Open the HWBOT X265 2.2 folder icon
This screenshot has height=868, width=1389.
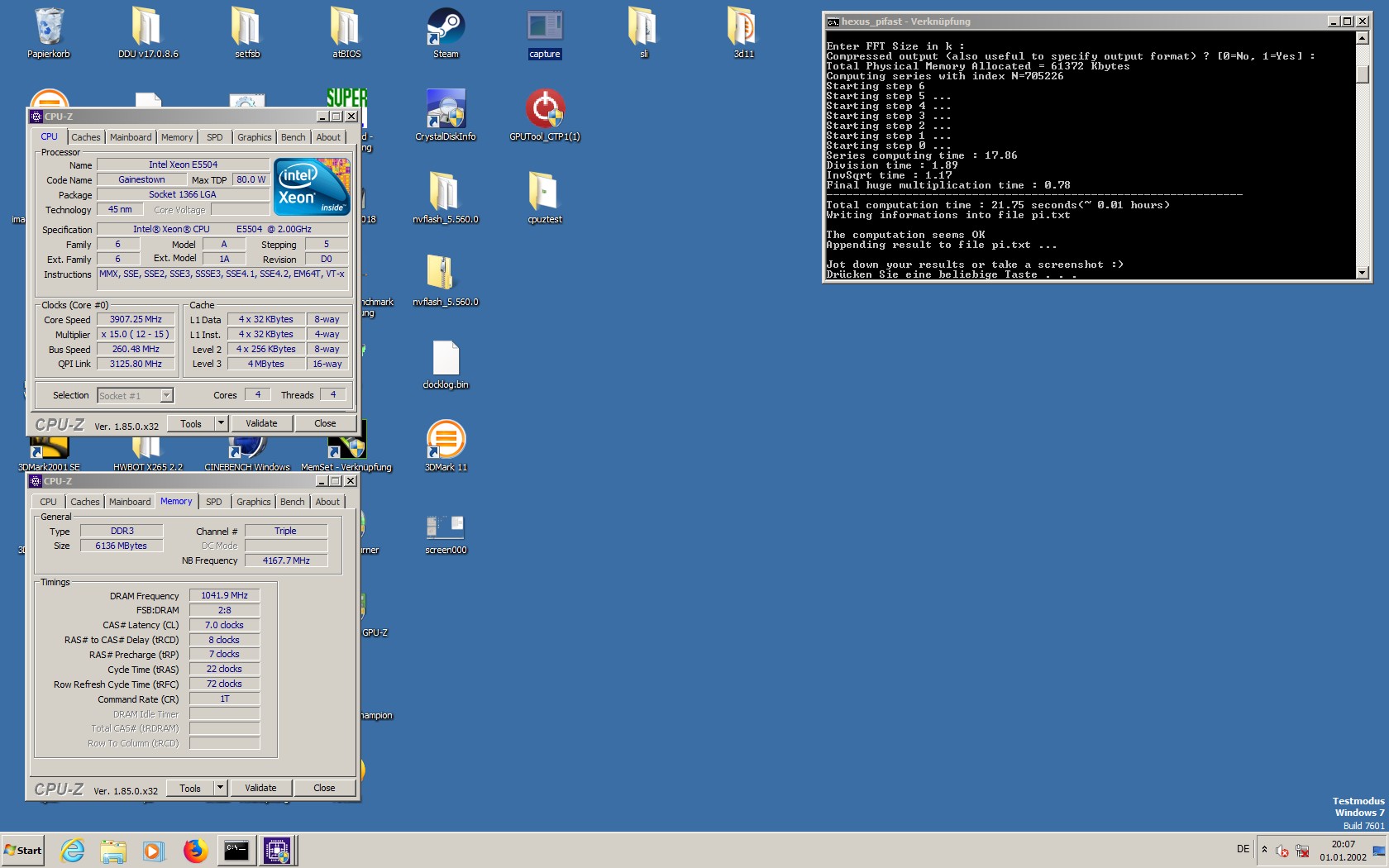[147, 454]
